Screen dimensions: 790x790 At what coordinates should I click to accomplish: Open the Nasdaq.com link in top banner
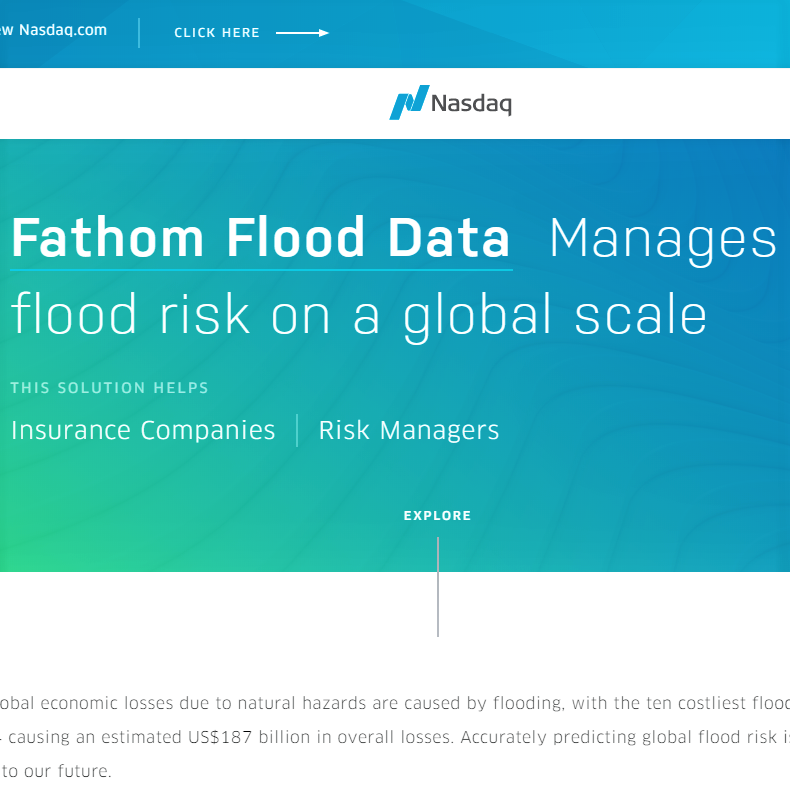pyautogui.click(x=62, y=30)
